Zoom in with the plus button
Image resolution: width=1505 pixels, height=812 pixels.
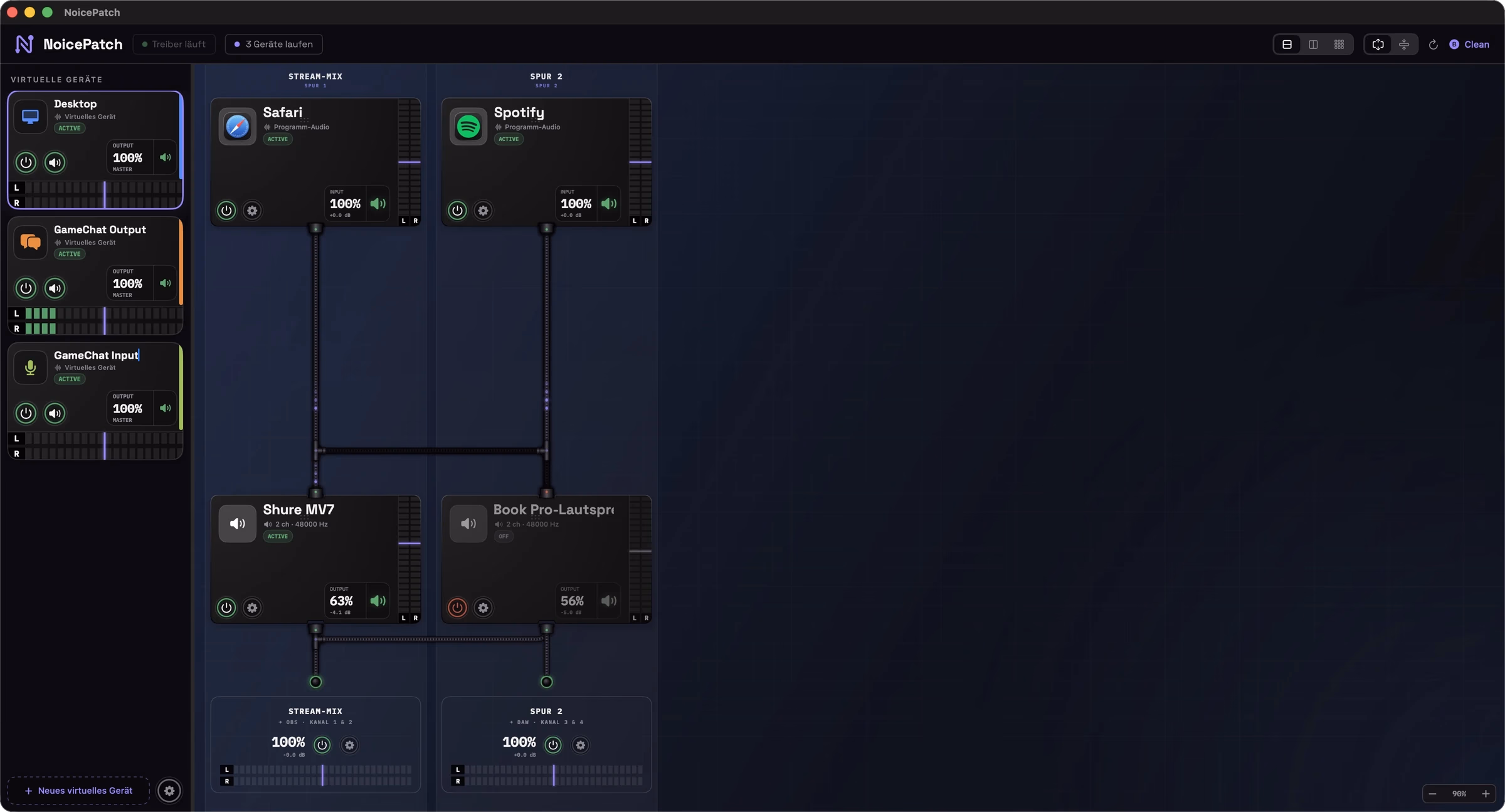tap(1486, 794)
